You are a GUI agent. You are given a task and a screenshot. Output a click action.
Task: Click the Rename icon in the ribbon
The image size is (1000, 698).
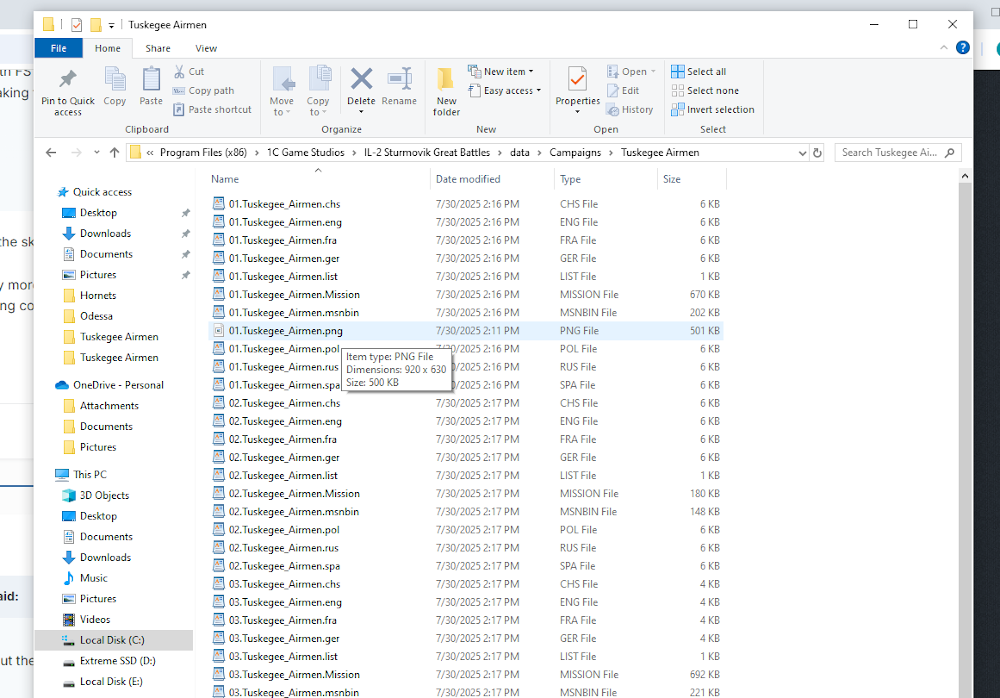coord(399,81)
